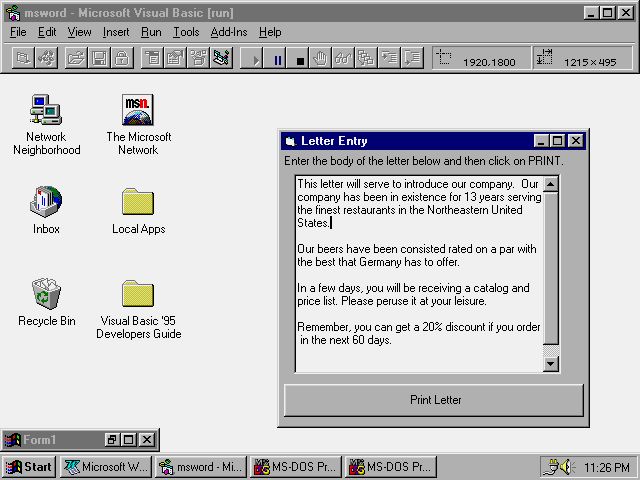The image size is (640, 480).
Task: Open the Run menu
Action: 151,32
